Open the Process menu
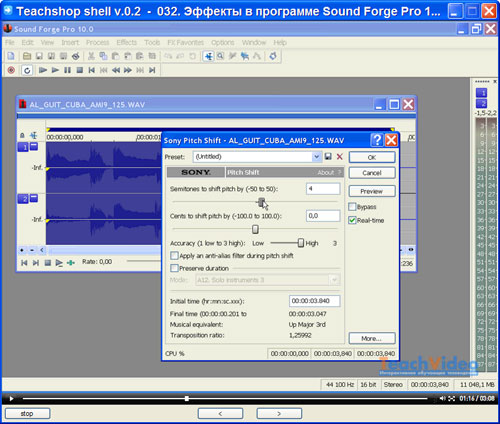Image resolution: width=500 pixels, height=424 pixels. click(x=97, y=42)
